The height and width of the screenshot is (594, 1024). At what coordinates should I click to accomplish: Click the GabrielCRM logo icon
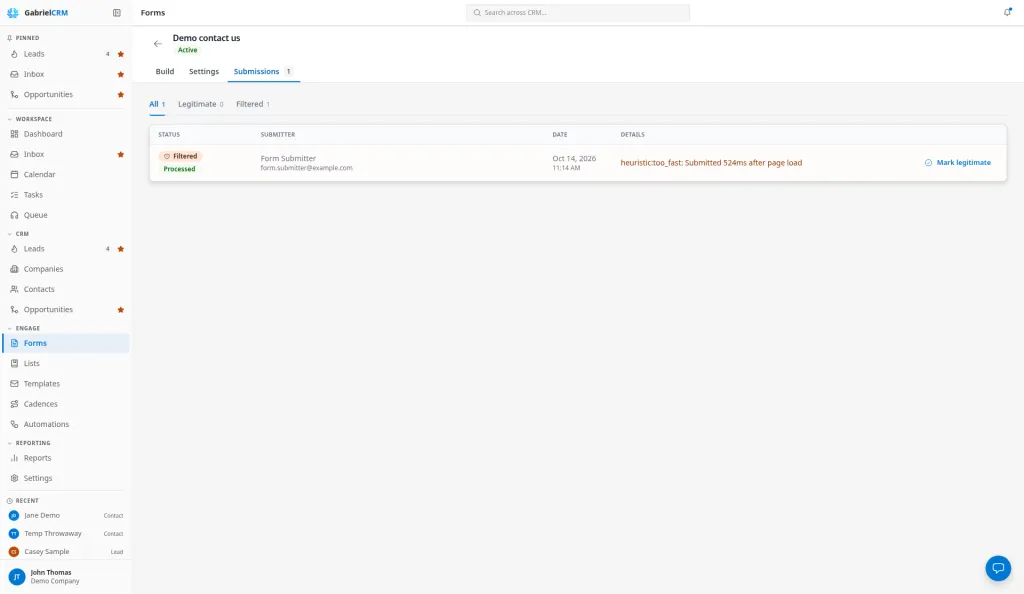click(12, 12)
